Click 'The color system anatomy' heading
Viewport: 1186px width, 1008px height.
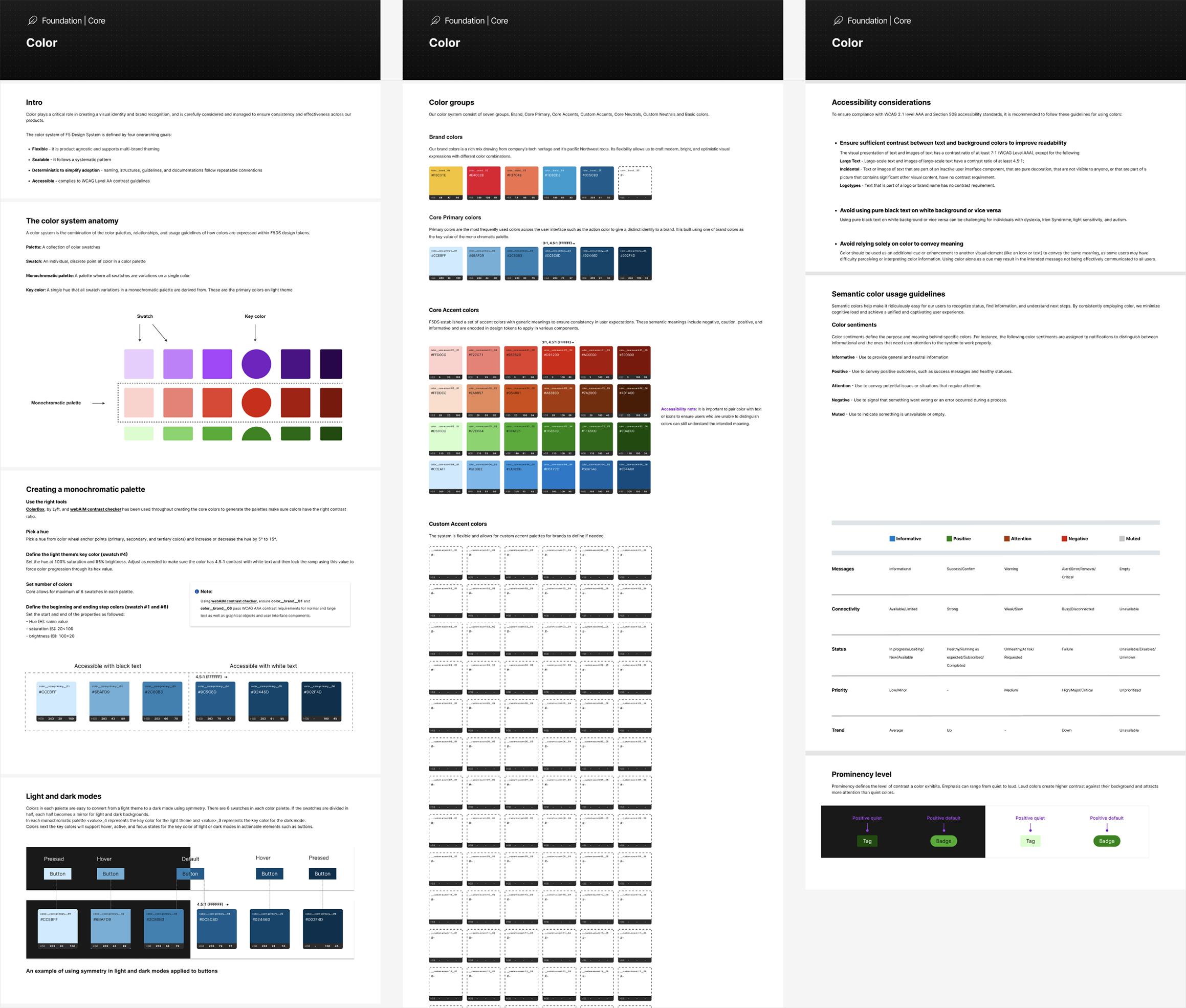(73, 221)
